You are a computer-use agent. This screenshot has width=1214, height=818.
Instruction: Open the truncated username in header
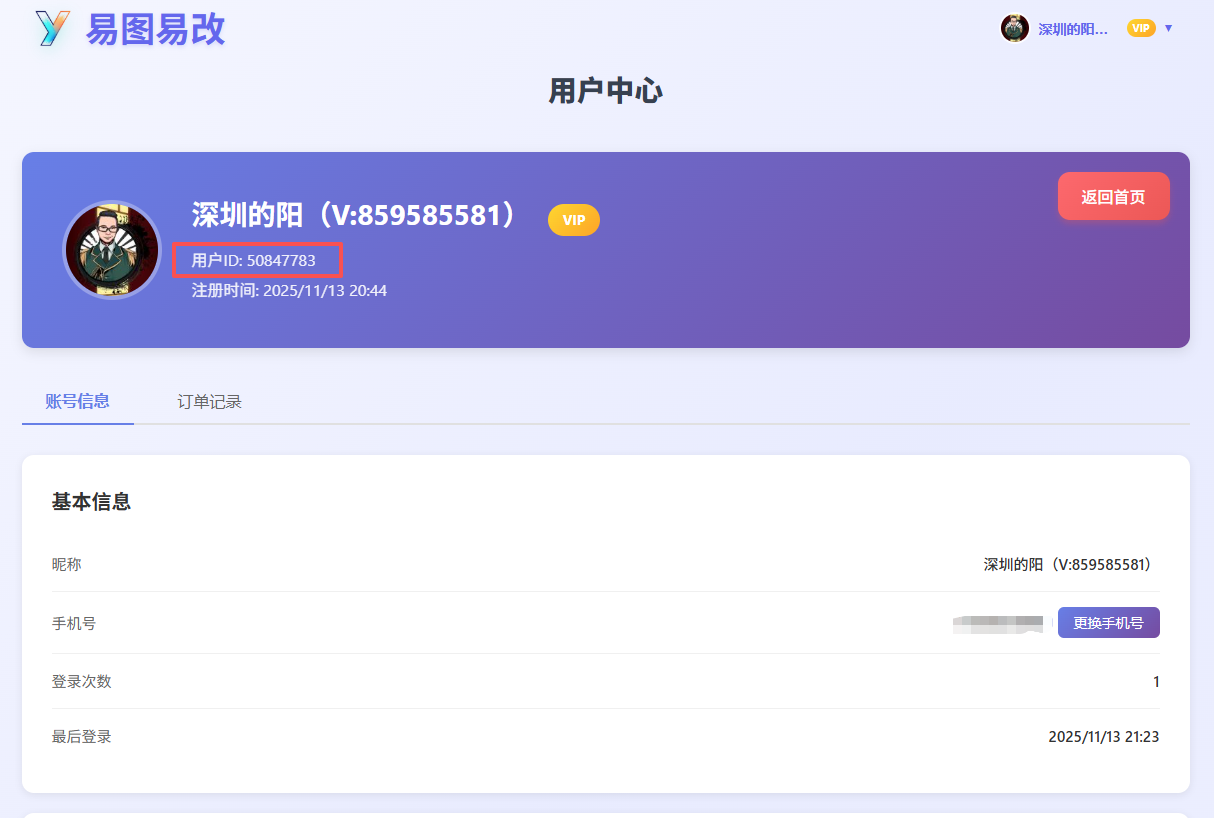1072,29
